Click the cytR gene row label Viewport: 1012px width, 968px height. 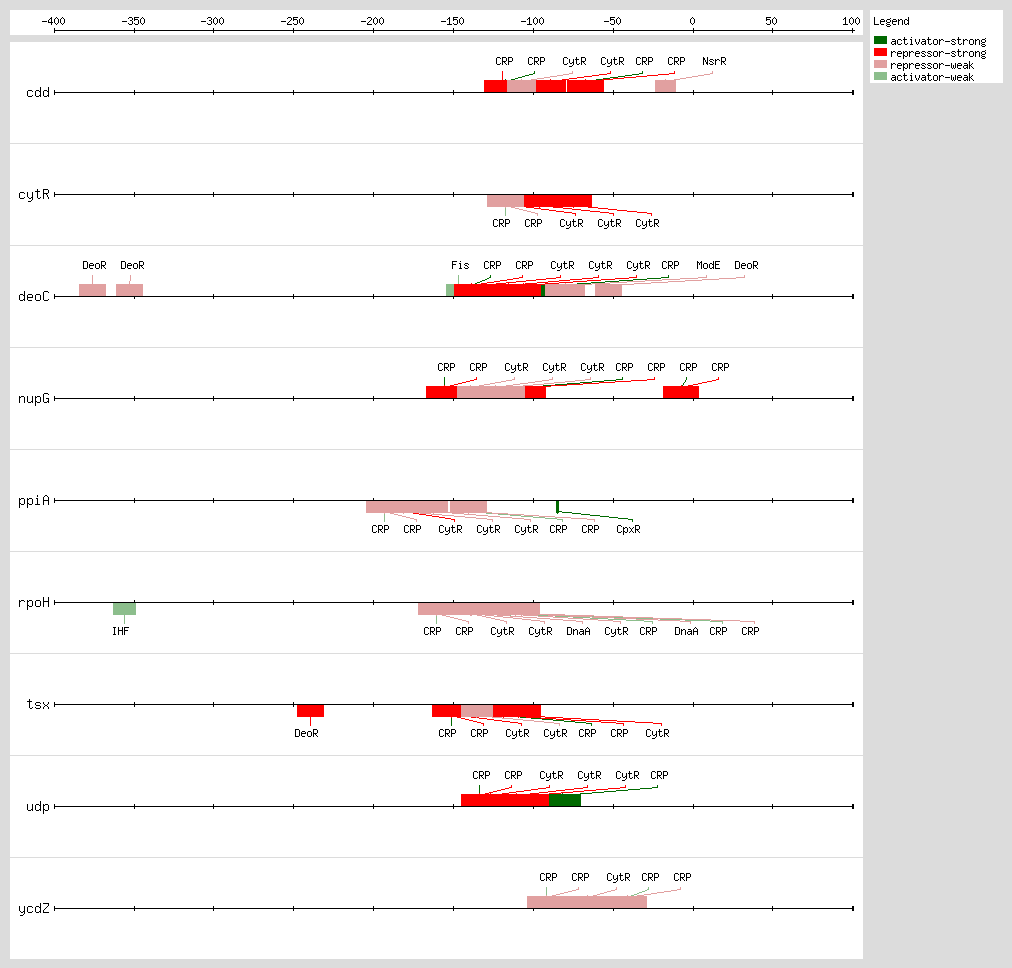pyautogui.click(x=34, y=195)
